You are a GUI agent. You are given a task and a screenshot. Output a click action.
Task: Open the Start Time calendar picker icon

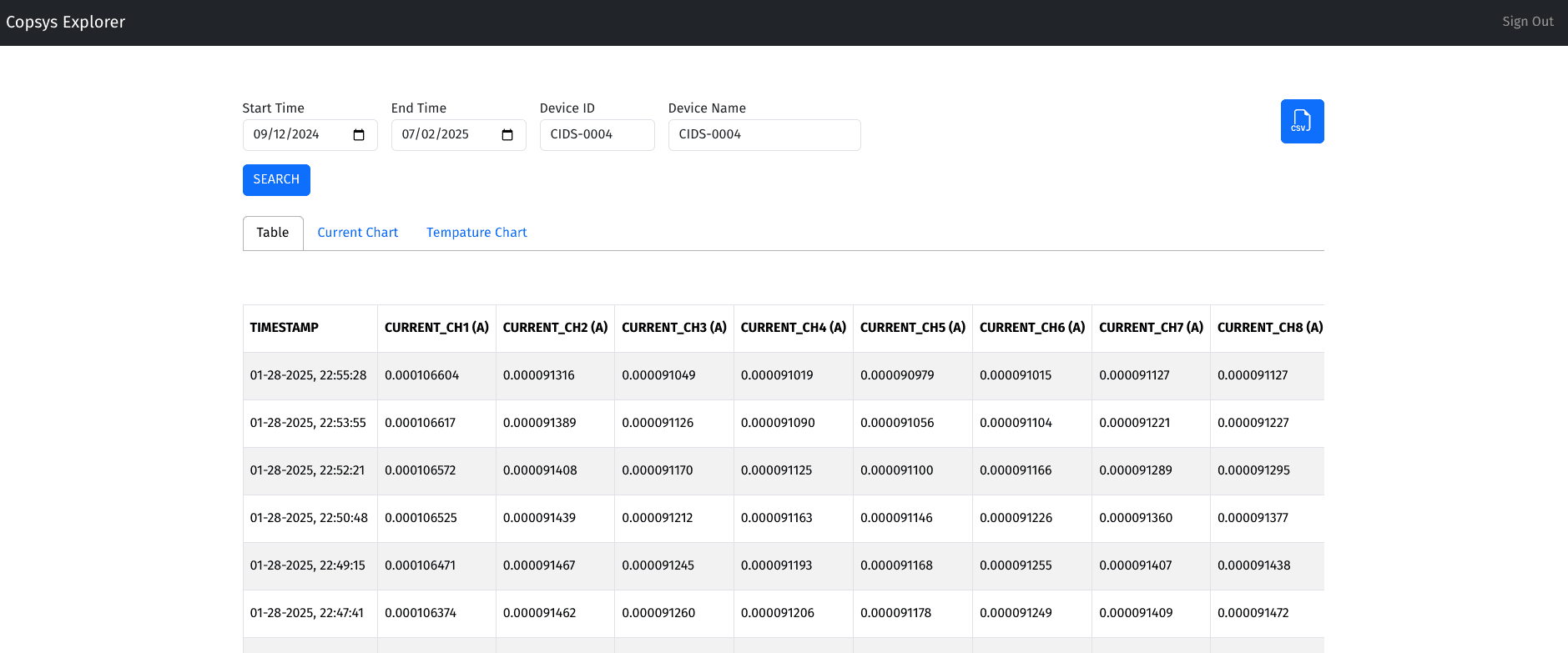click(359, 135)
